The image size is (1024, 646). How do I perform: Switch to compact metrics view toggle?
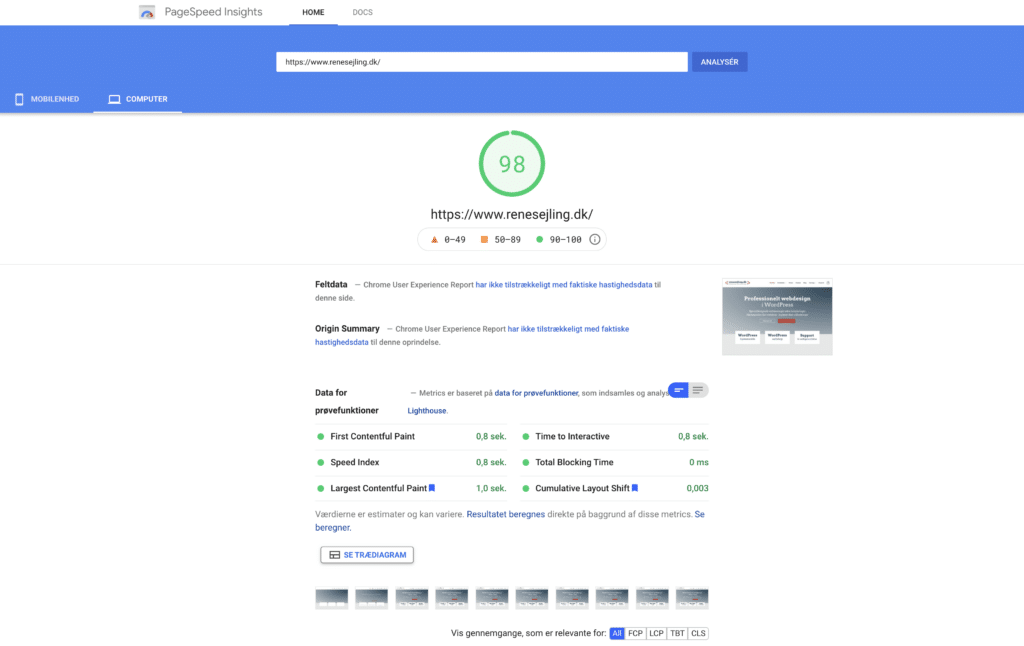pos(679,390)
